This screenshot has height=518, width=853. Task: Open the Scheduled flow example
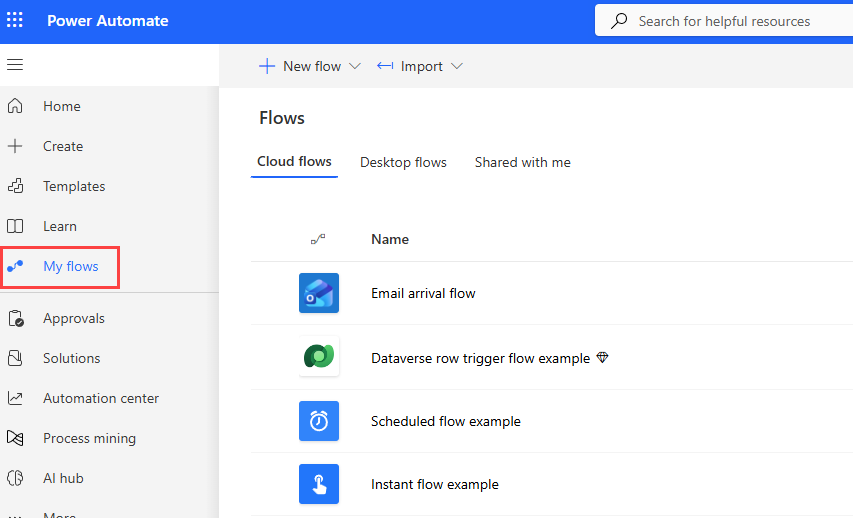[x=446, y=421]
